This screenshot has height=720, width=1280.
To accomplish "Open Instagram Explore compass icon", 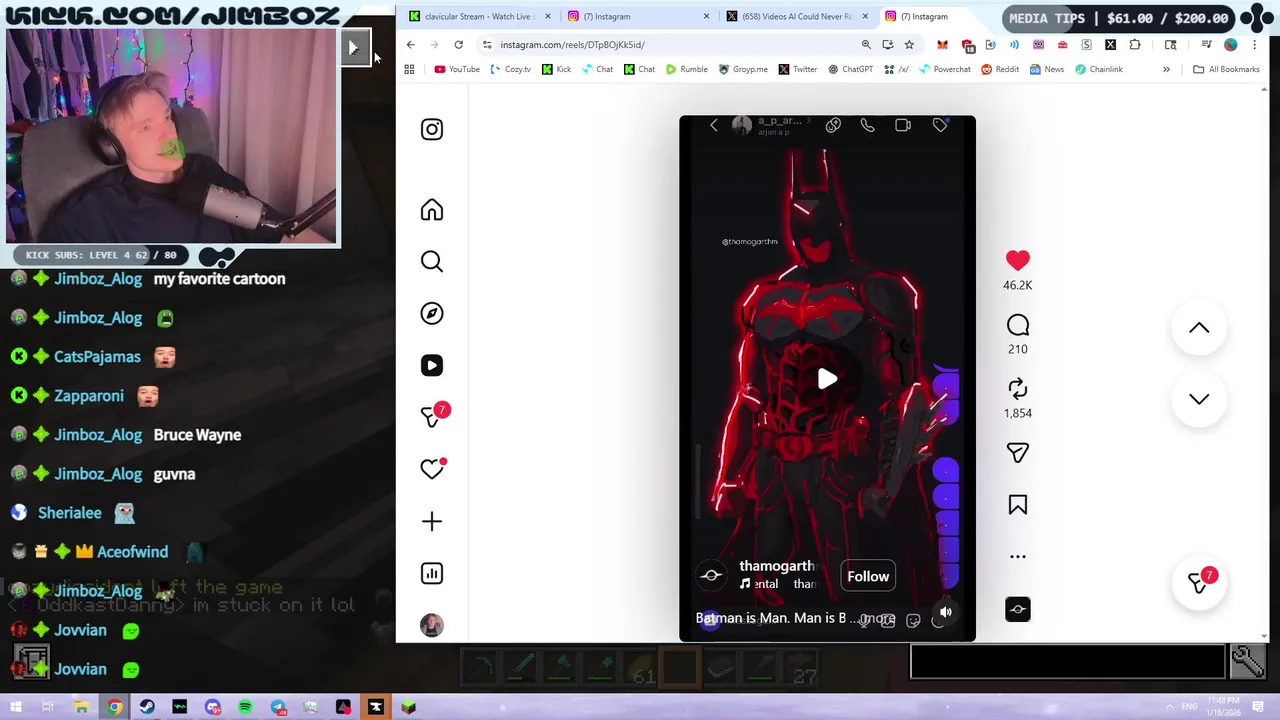I will (x=432, y=313).
